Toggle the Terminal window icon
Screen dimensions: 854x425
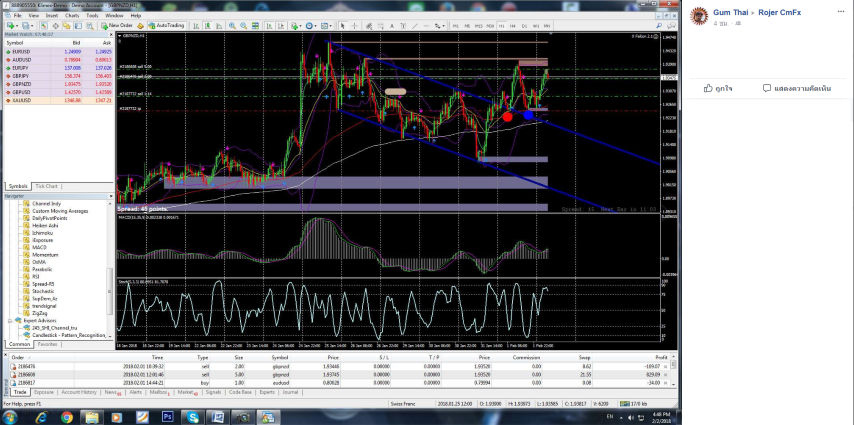78,25
